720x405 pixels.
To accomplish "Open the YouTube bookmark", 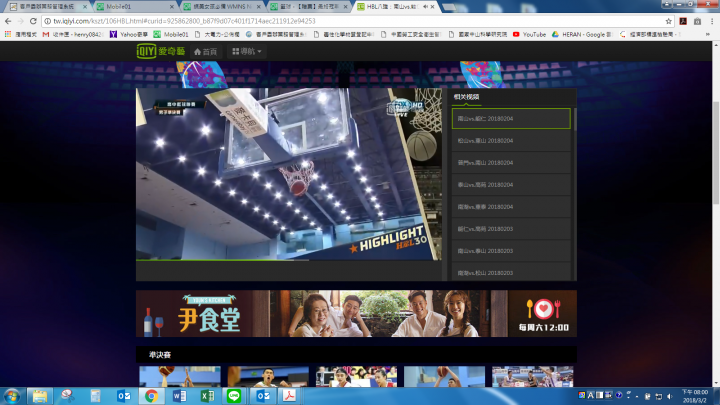I will pos(529,34).
